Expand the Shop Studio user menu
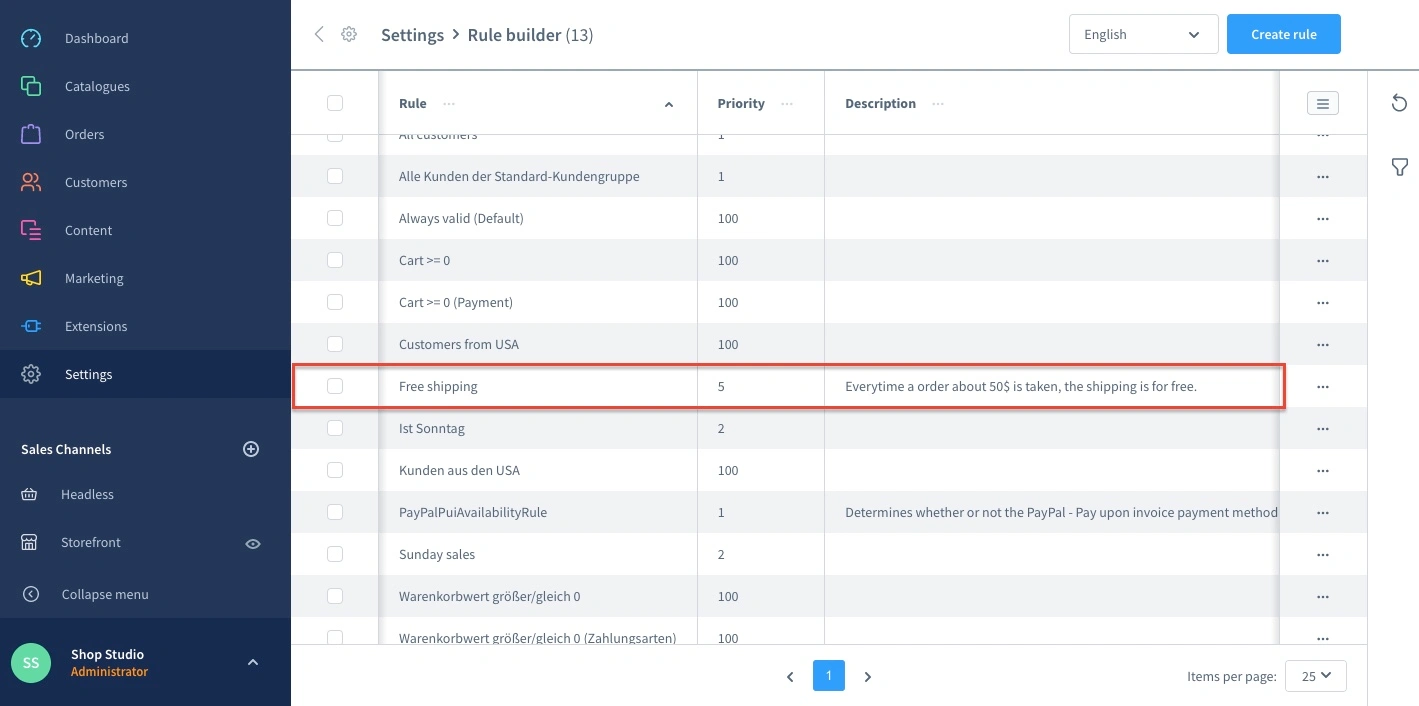1419x706 pixels. click(x=252, y=662)
